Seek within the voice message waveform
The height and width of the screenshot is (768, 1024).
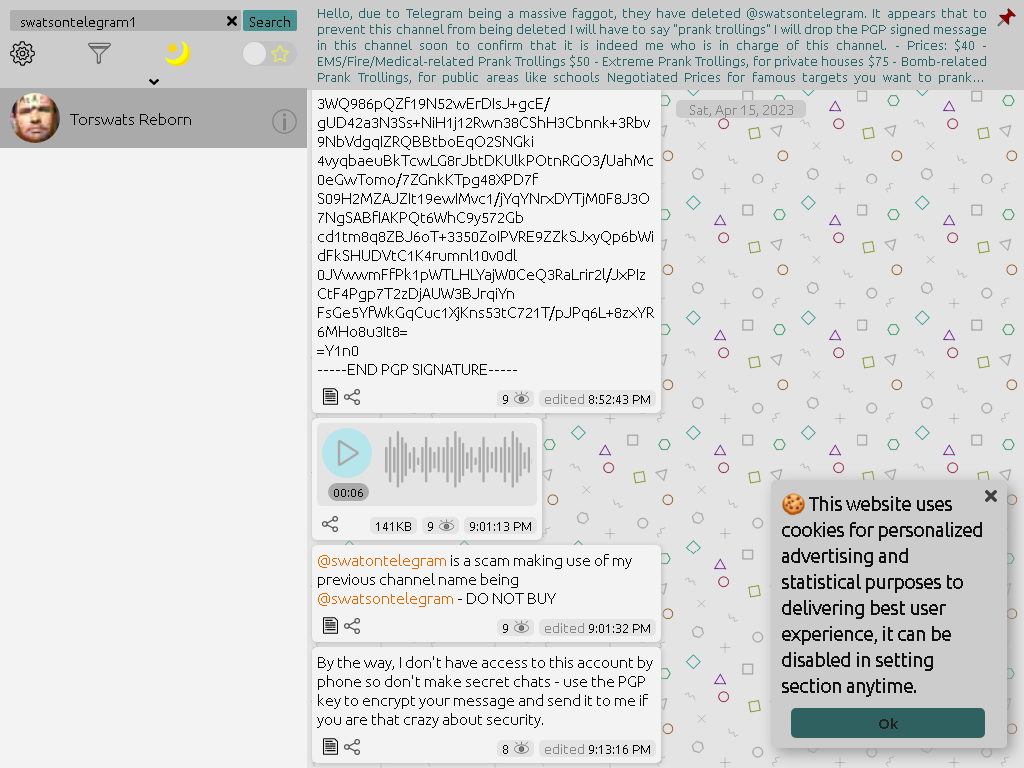coord(457,460)
